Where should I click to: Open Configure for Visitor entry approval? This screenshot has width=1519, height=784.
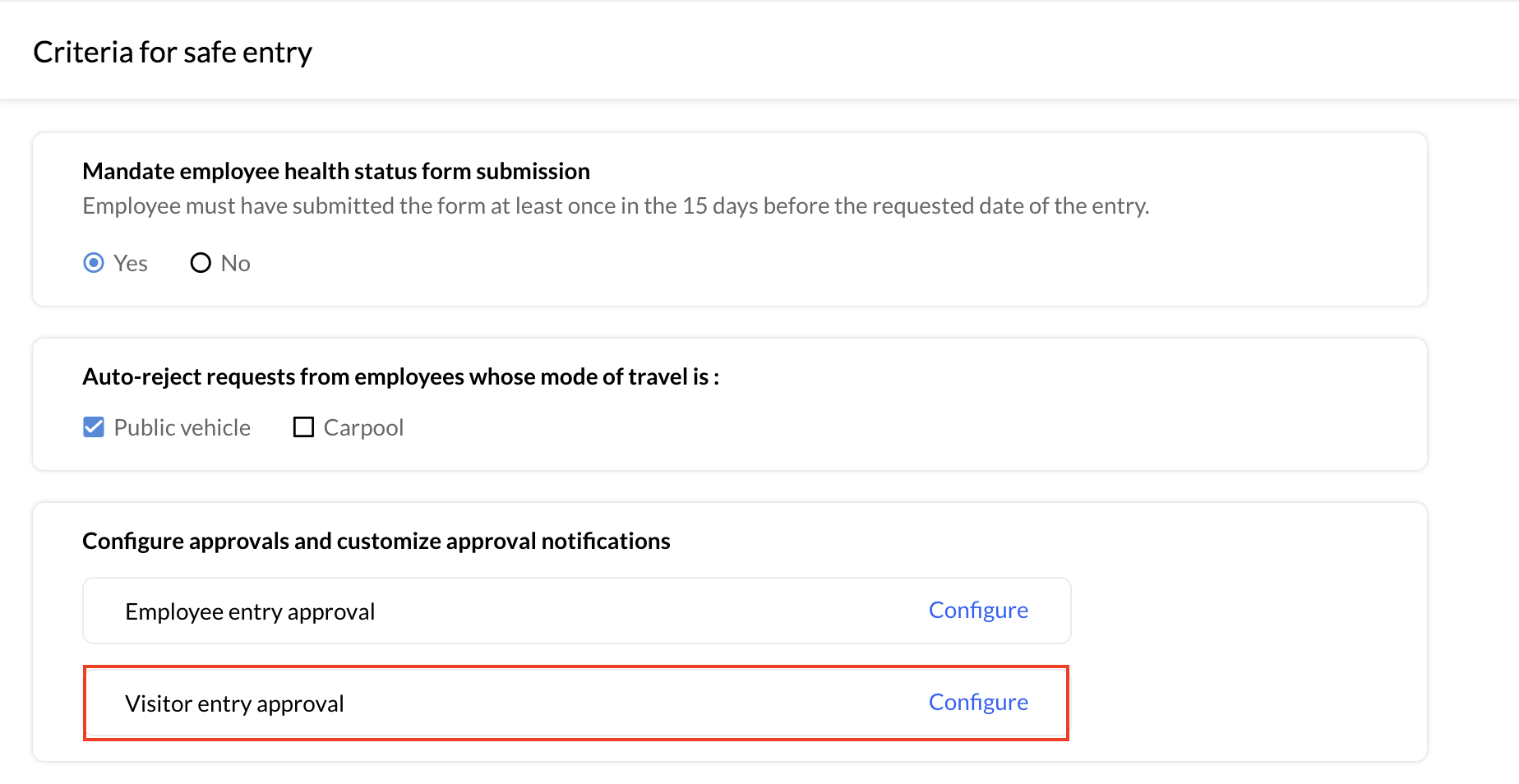978,702
